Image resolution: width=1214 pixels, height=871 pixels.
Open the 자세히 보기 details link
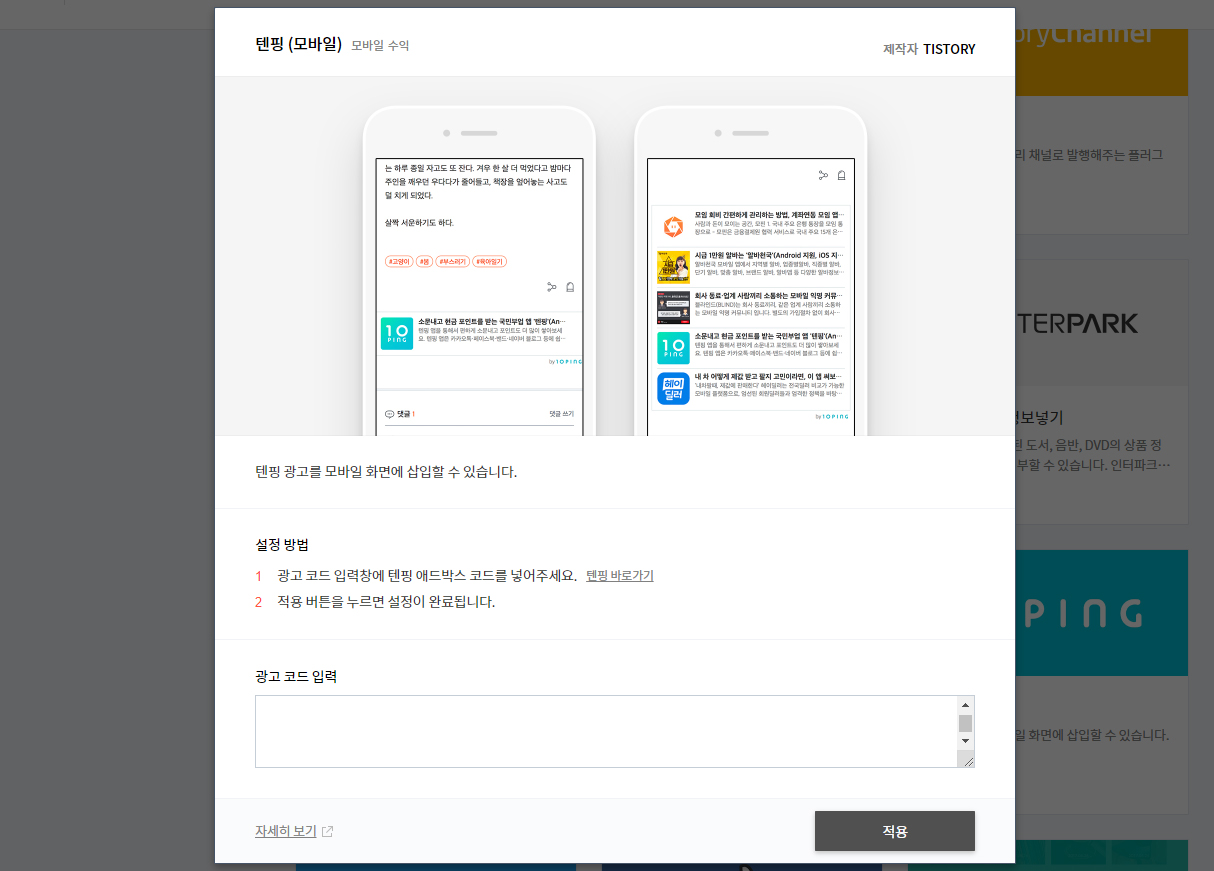click(x=286, y=831)
